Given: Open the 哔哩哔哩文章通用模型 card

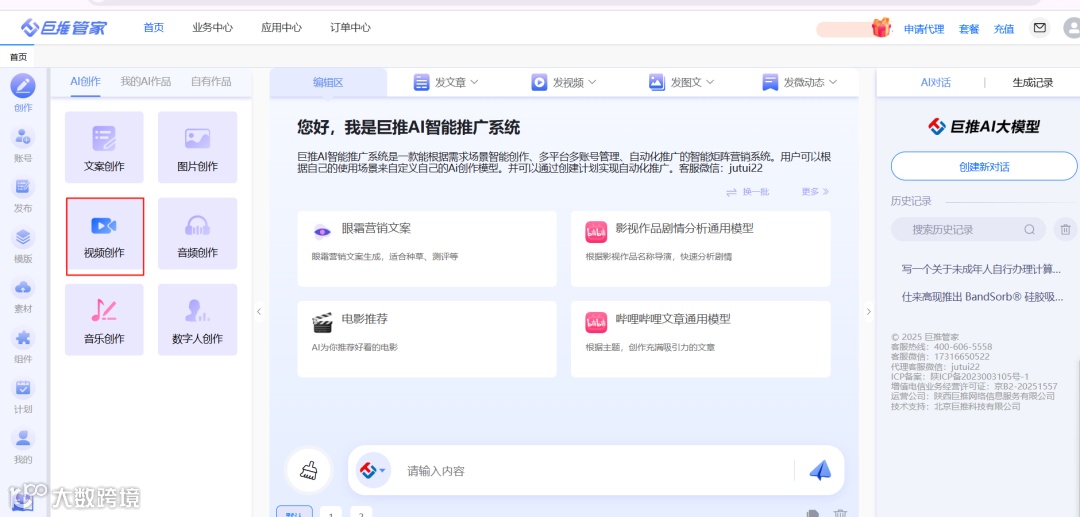Looking at the screenshot, I should [x=700, y=339].
